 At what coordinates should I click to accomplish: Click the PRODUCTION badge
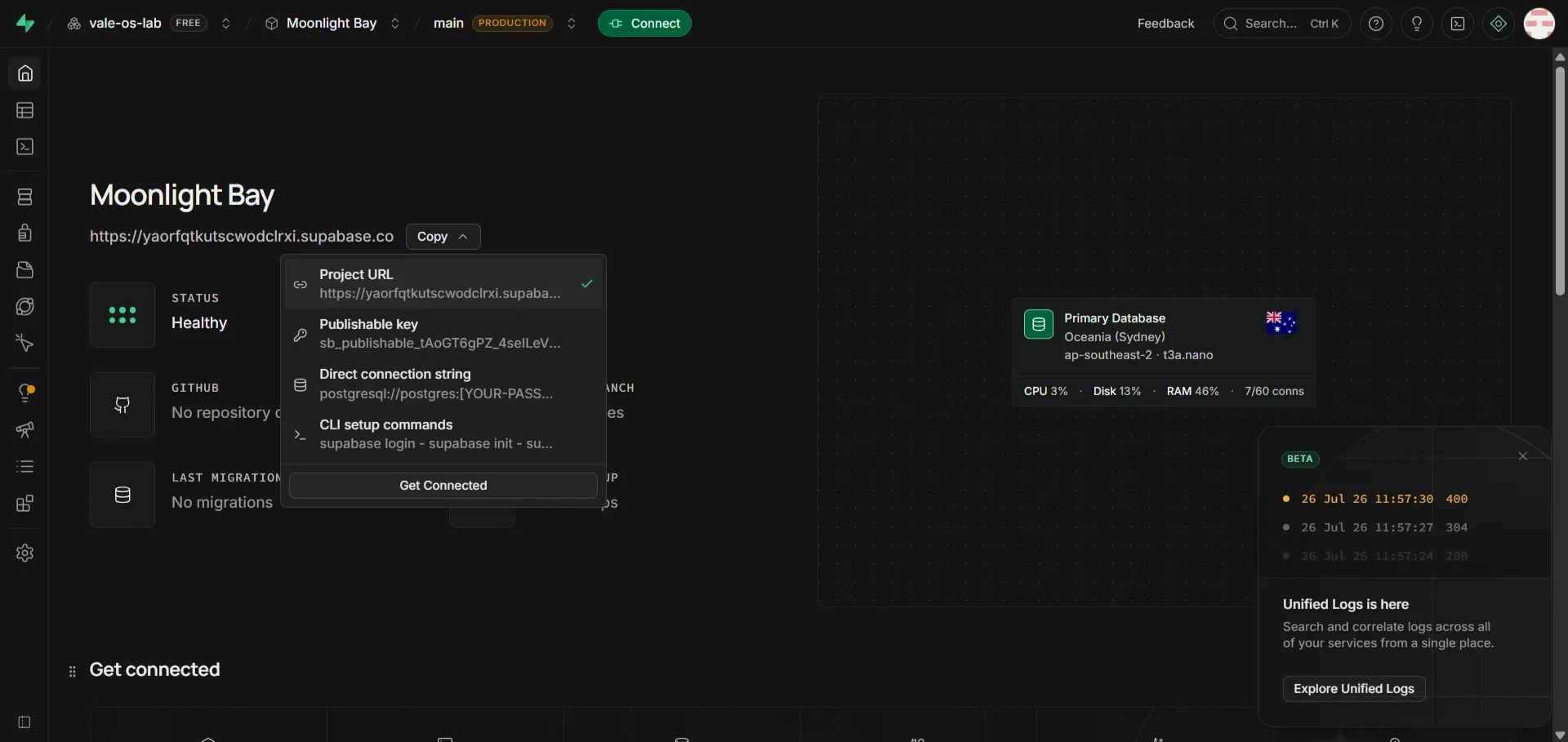(512, 24)
